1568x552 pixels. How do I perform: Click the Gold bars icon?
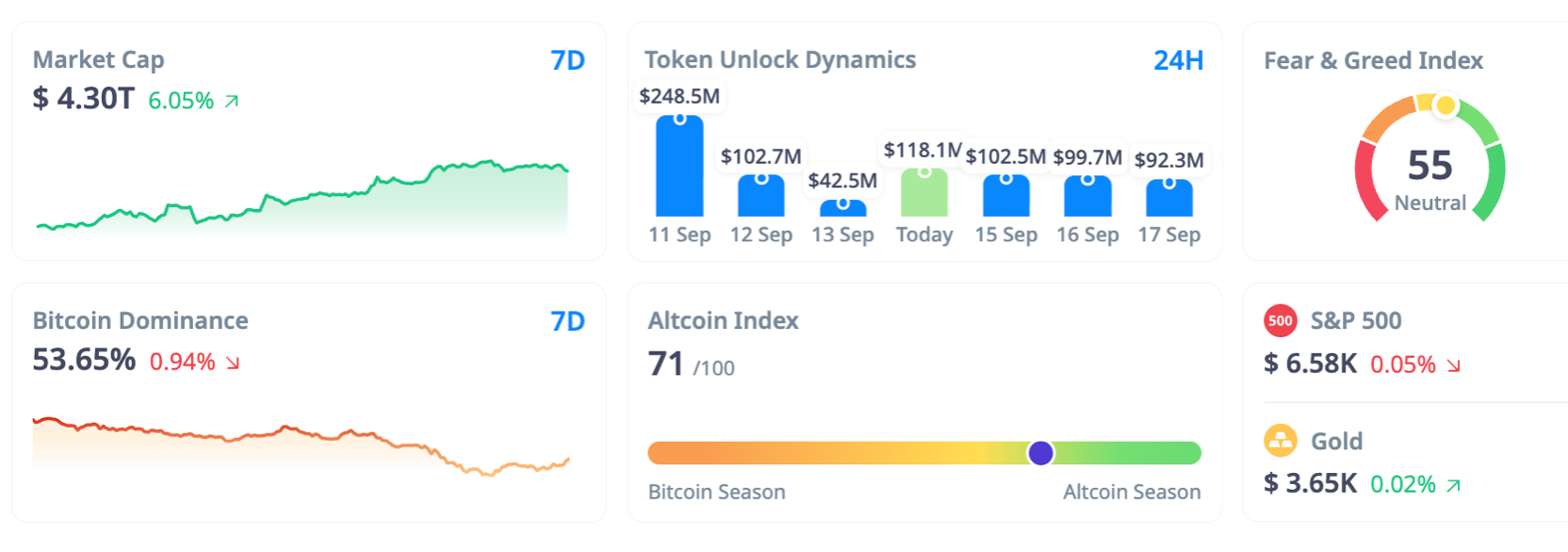point(1280,440)
